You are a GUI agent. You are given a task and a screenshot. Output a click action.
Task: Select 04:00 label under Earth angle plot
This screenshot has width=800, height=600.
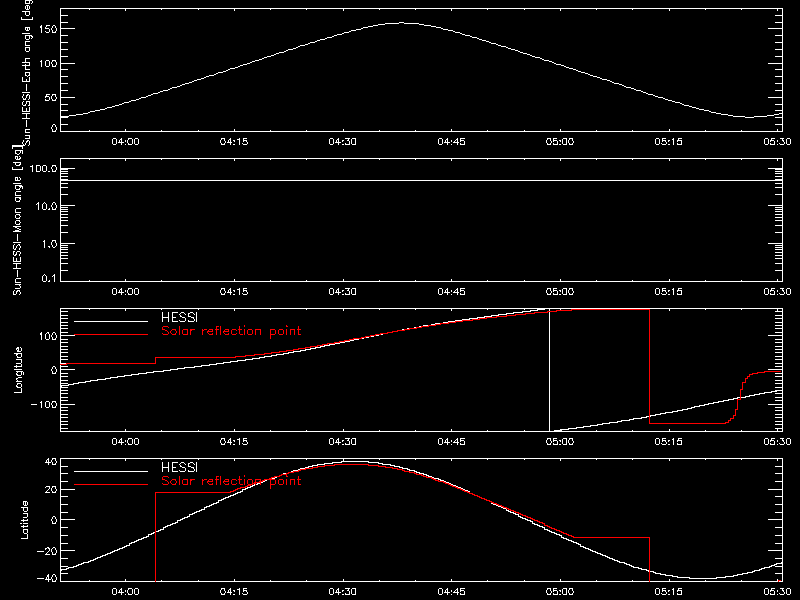point(125,141)
